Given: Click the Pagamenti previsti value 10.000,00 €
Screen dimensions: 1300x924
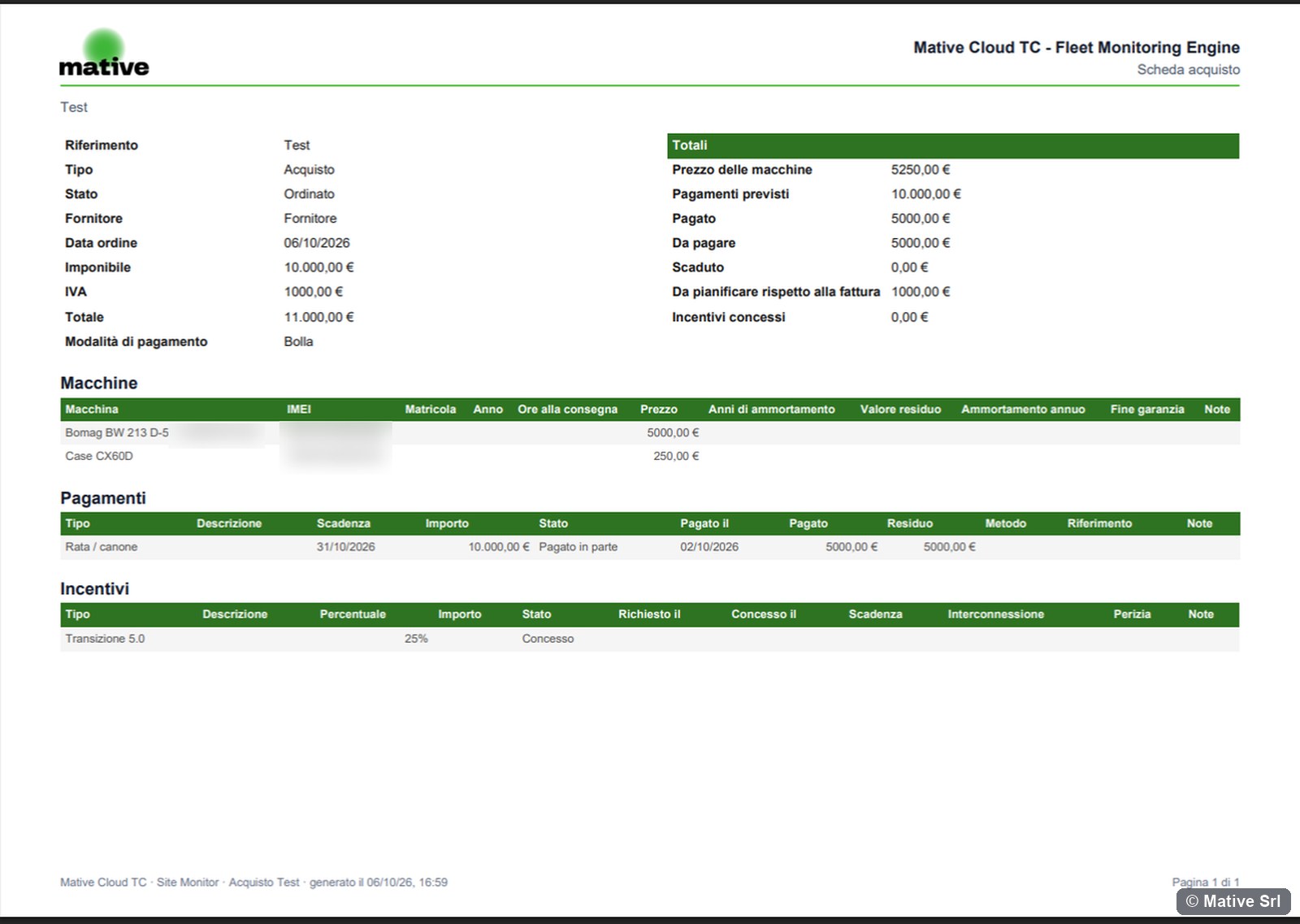Looking at the screenshot, I should [x=925, y=194].
